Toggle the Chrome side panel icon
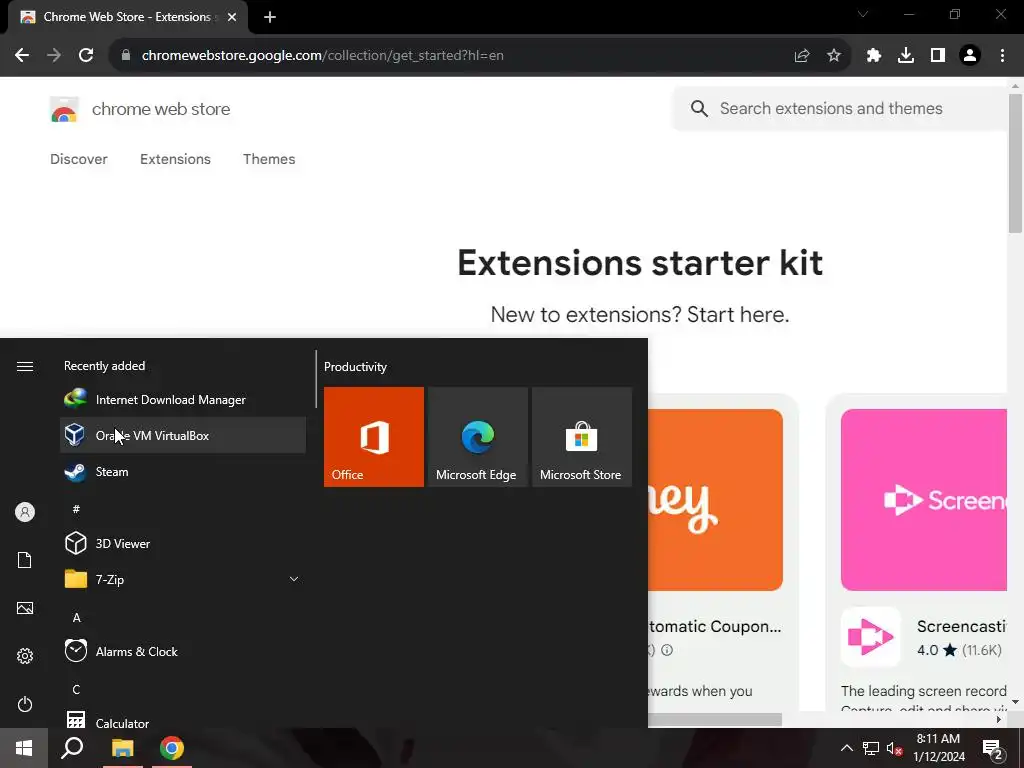 tap(938, 56)
